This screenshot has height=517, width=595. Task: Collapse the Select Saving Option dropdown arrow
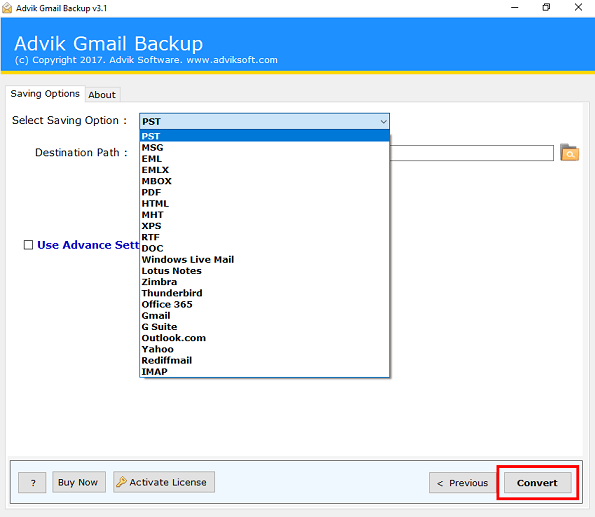(383, 121)
